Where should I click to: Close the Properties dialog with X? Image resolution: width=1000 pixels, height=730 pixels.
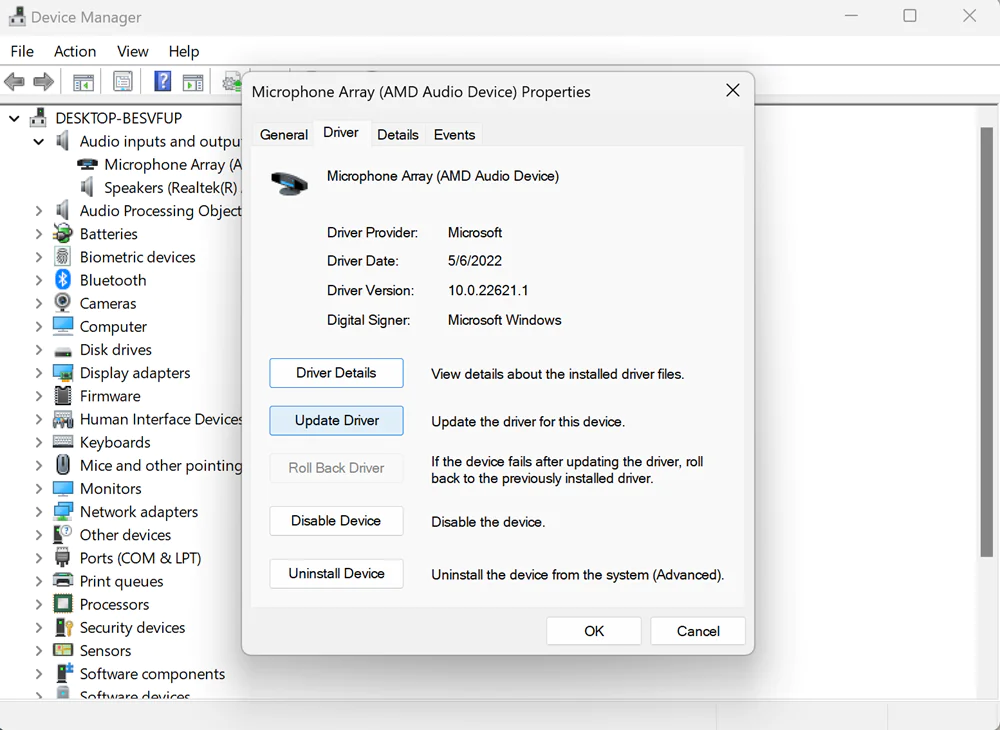point(733,91)
